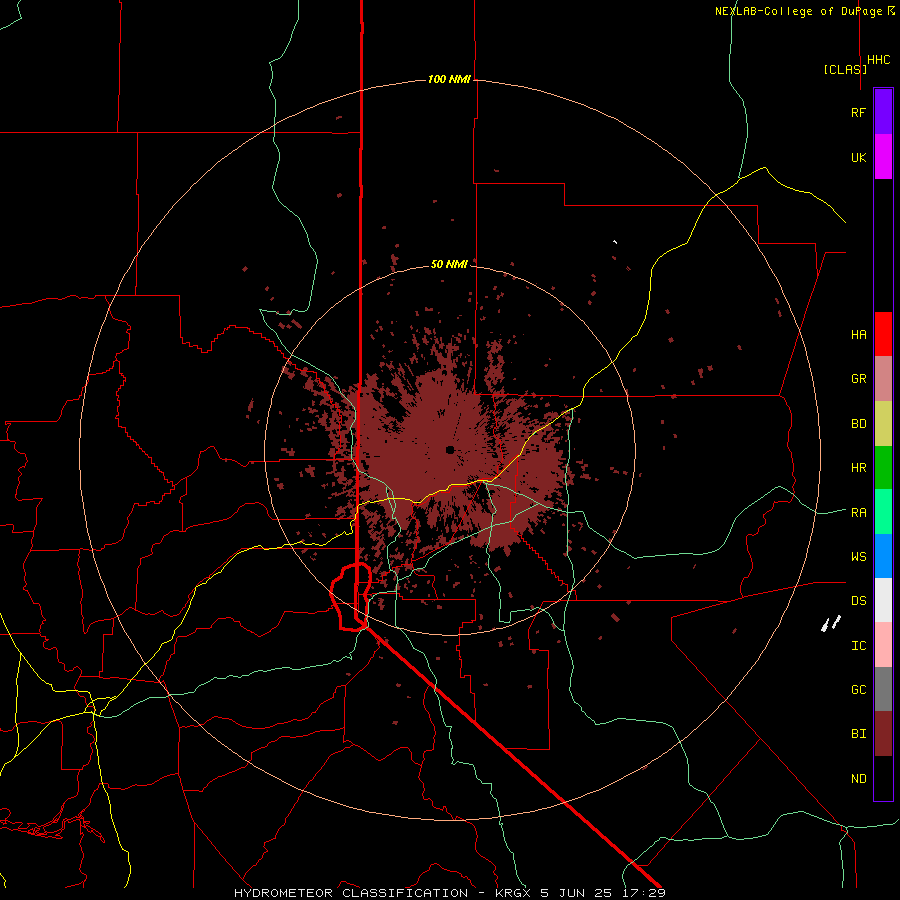The height and width of the screenshot is (900, 900).
Task: Click the black radar site dot at center
Action: [x=450, y=449]
